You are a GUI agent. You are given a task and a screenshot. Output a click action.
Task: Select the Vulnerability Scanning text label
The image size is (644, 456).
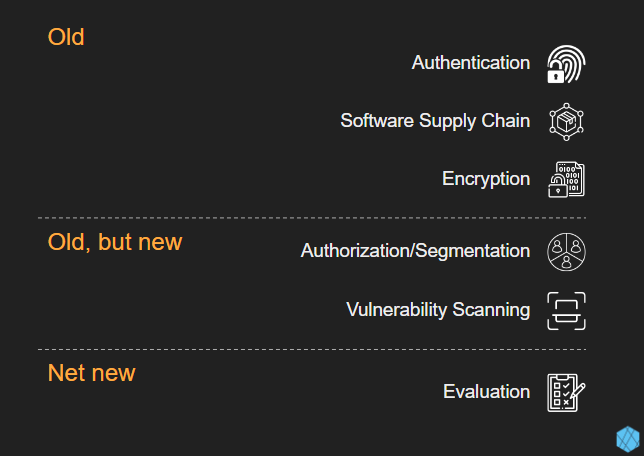click(438, 310)
